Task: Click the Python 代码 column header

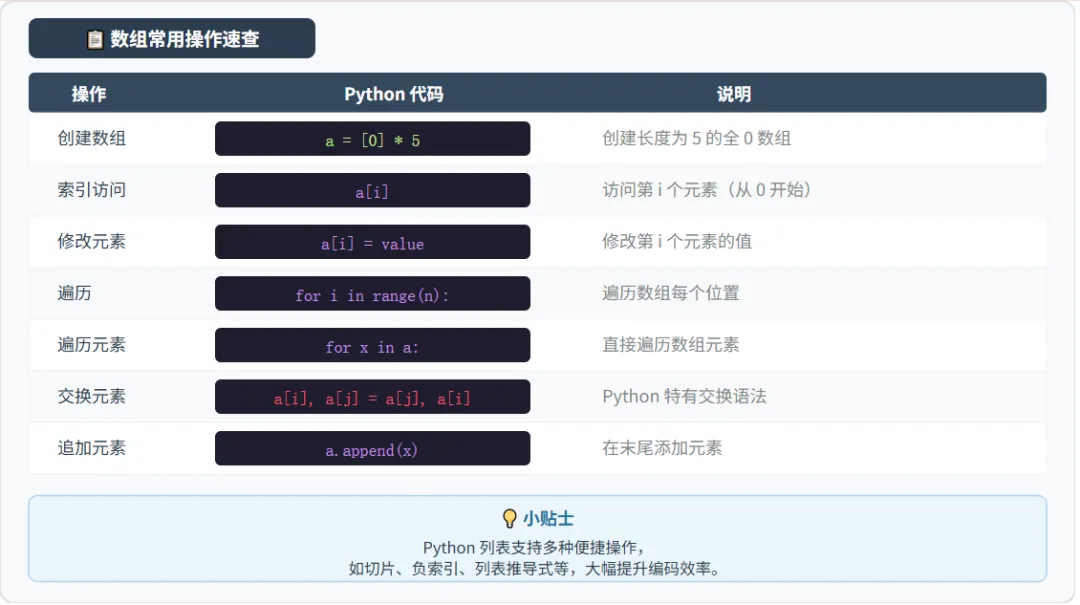Action: 393,94
